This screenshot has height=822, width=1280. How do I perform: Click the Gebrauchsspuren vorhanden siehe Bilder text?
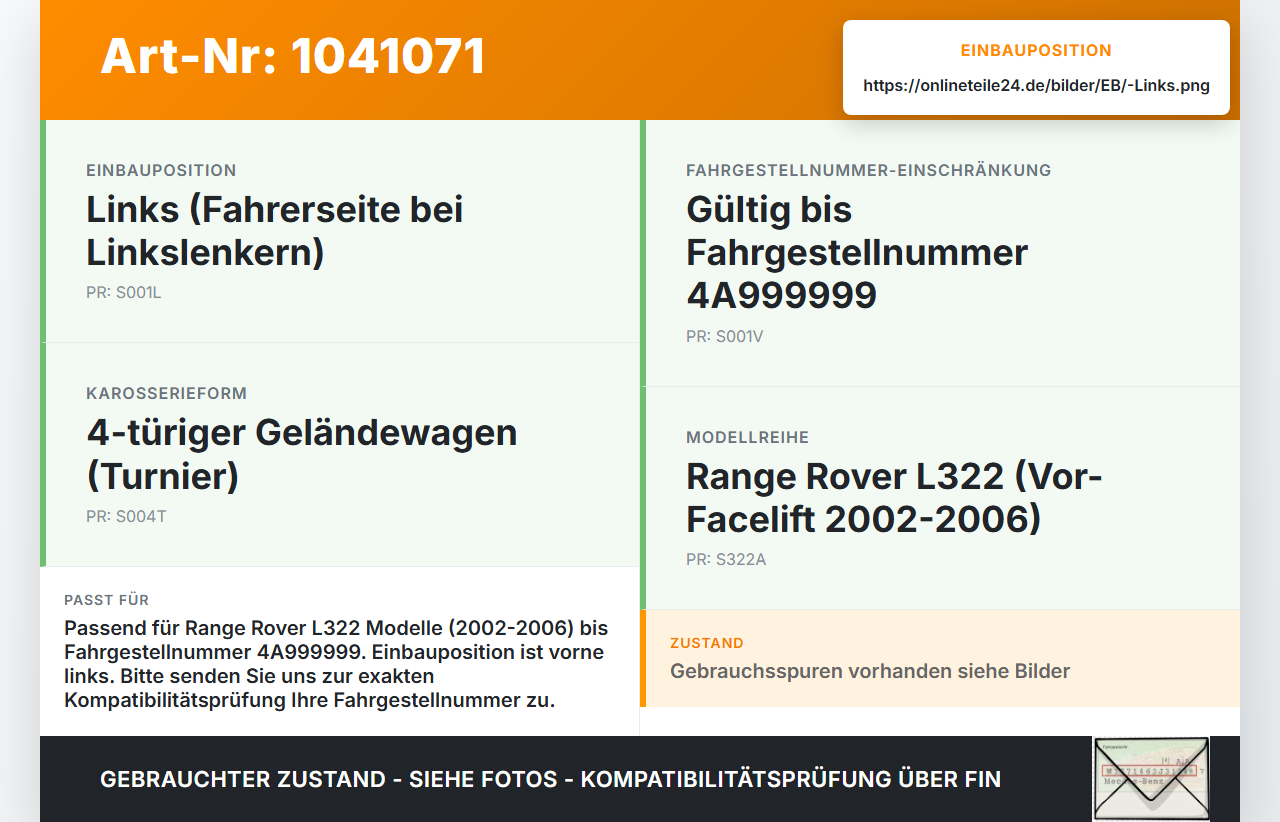pos(870,671)
